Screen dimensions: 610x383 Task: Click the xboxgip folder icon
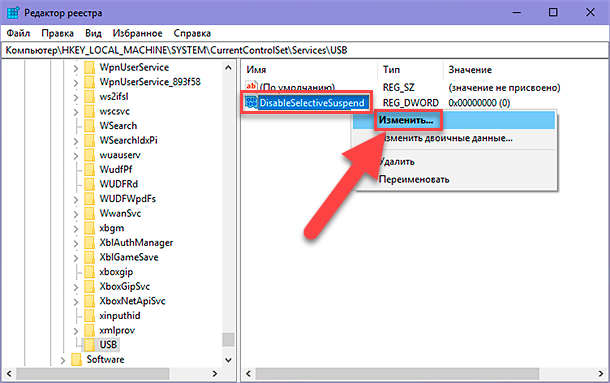(x=89, y=272)
